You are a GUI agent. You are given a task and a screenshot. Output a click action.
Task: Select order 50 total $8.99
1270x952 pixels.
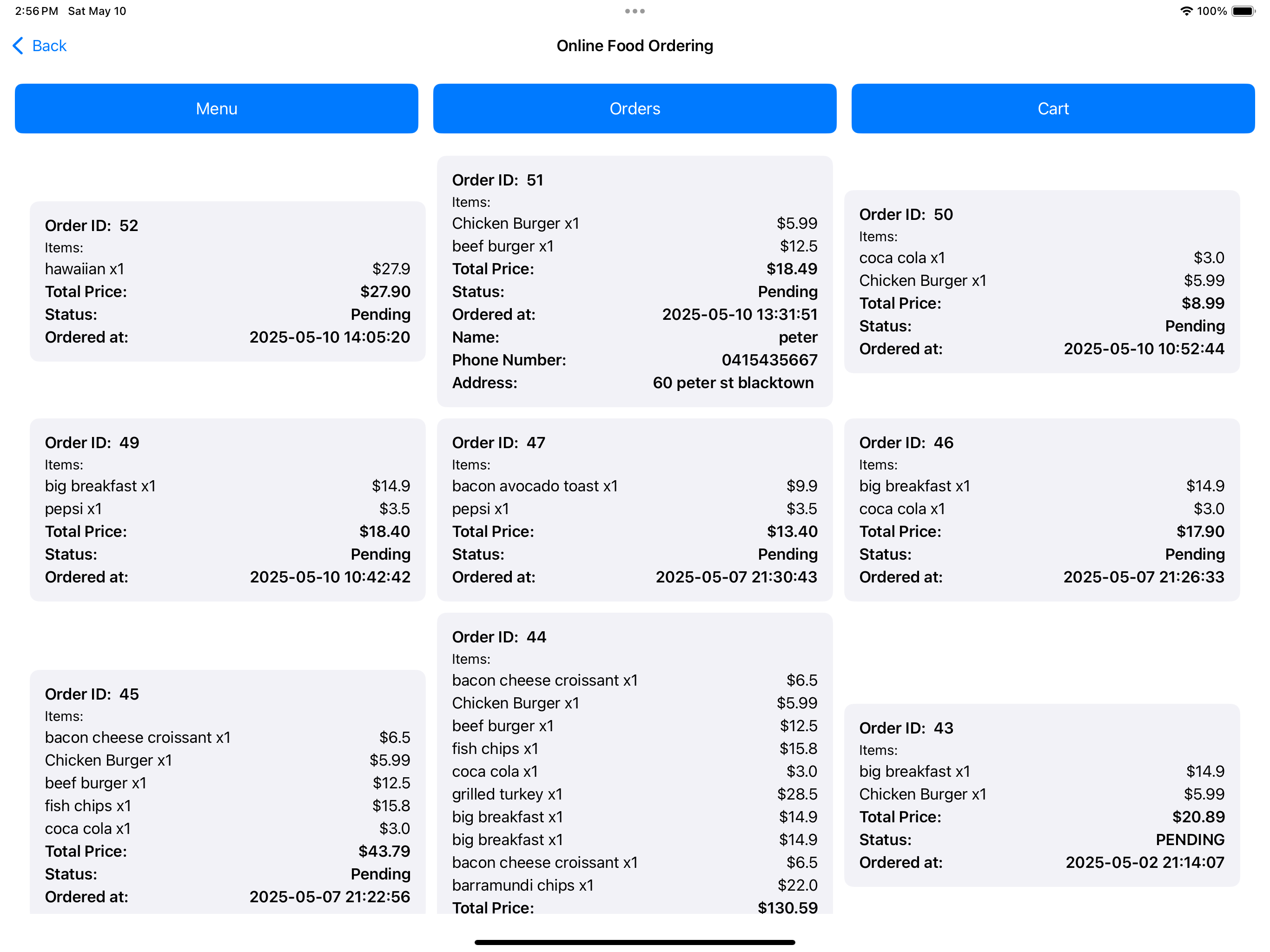pyautogui.click(x=1203, y=303)
